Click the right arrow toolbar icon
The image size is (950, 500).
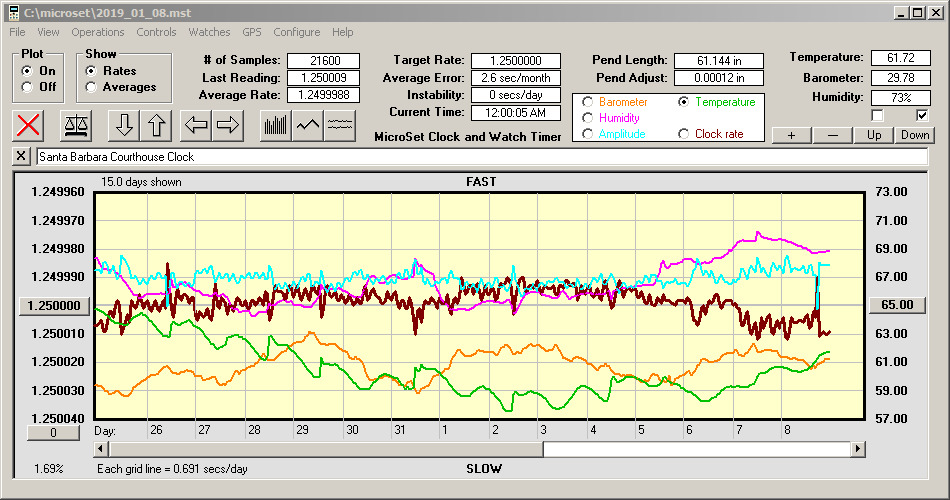click(228, 125)
